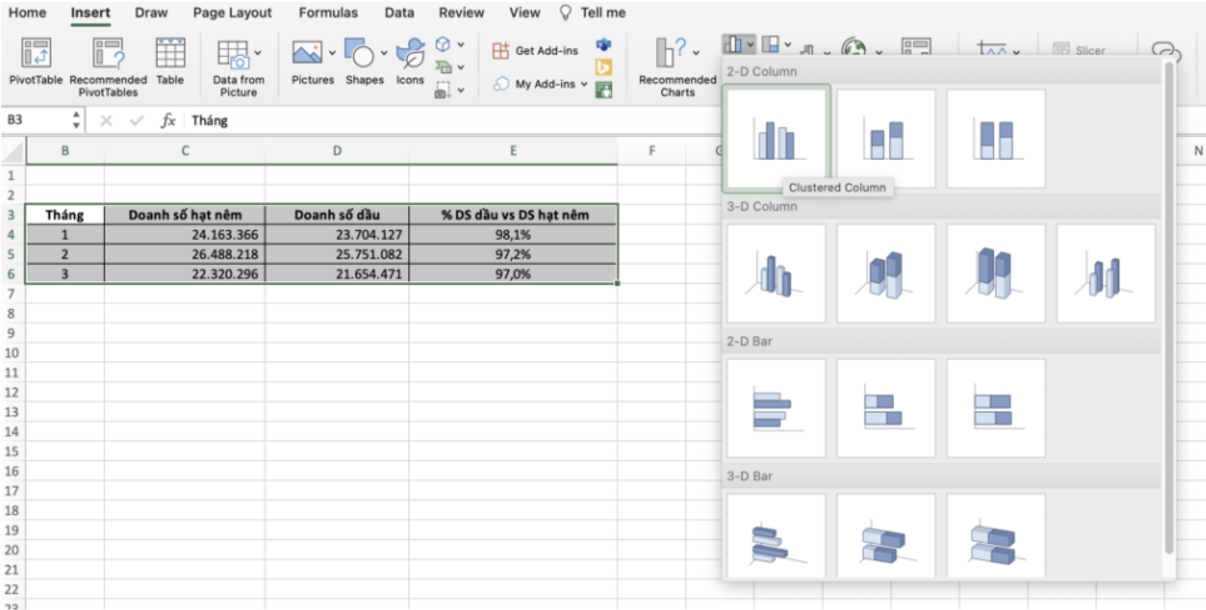Take a Screenshot from ribbon

click(443, 90)
